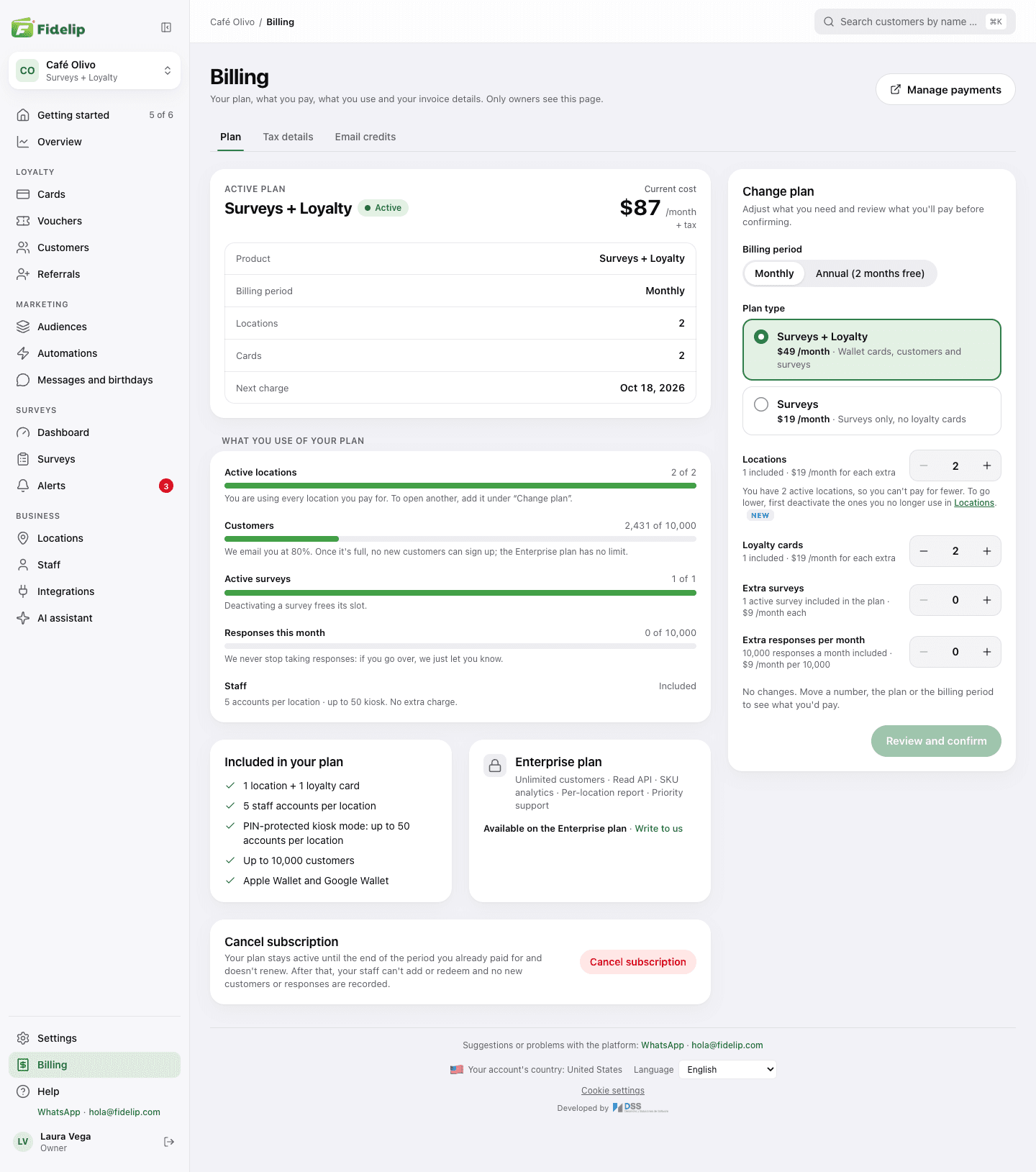Follow the Write to us link
The width and height of the screenshot is (1036, 1172).
[x=659, y=829]
